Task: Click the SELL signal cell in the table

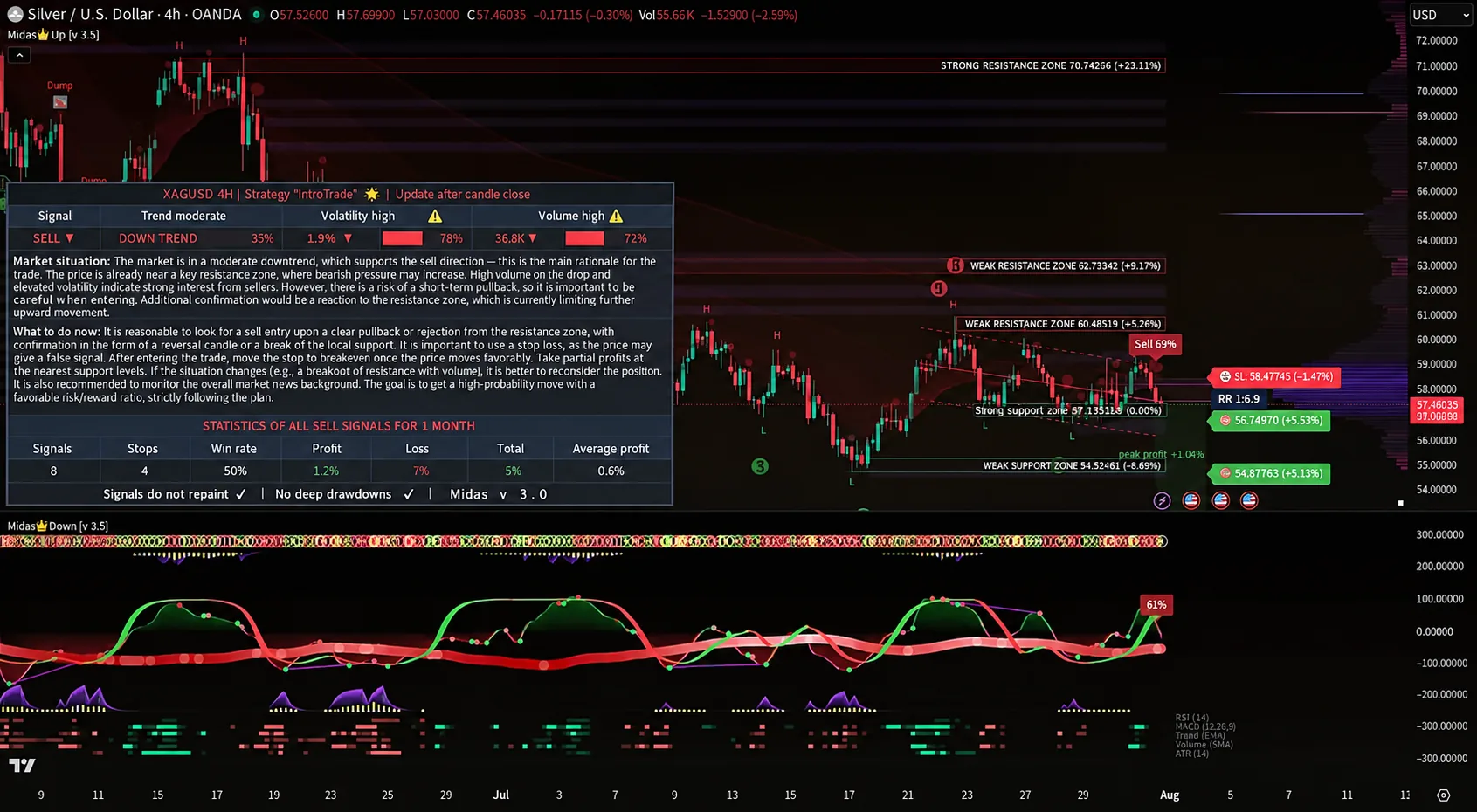Action: (x=53, y=238)
